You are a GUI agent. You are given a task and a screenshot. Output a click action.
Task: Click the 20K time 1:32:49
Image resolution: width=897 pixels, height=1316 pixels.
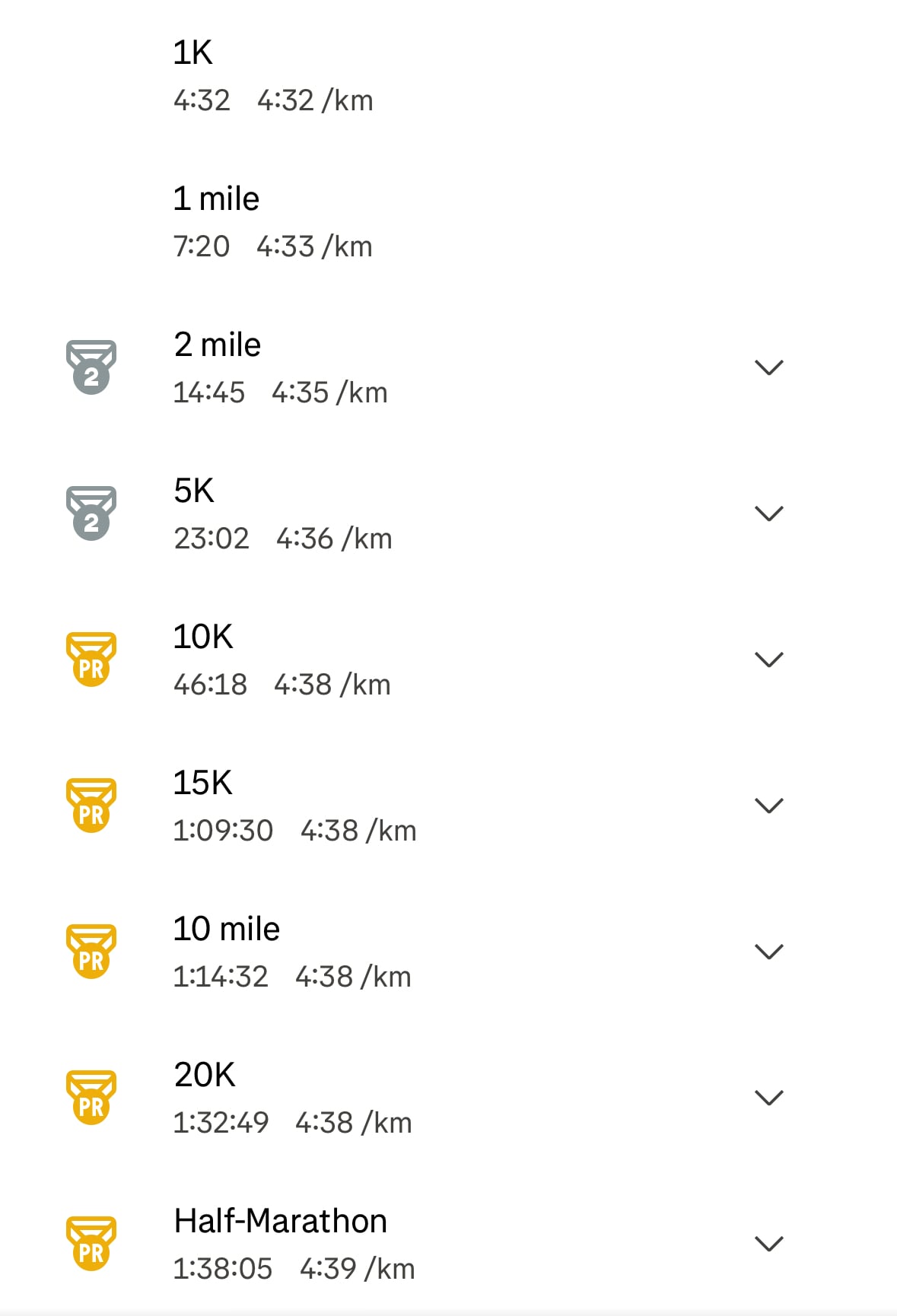pos(221,1123)
